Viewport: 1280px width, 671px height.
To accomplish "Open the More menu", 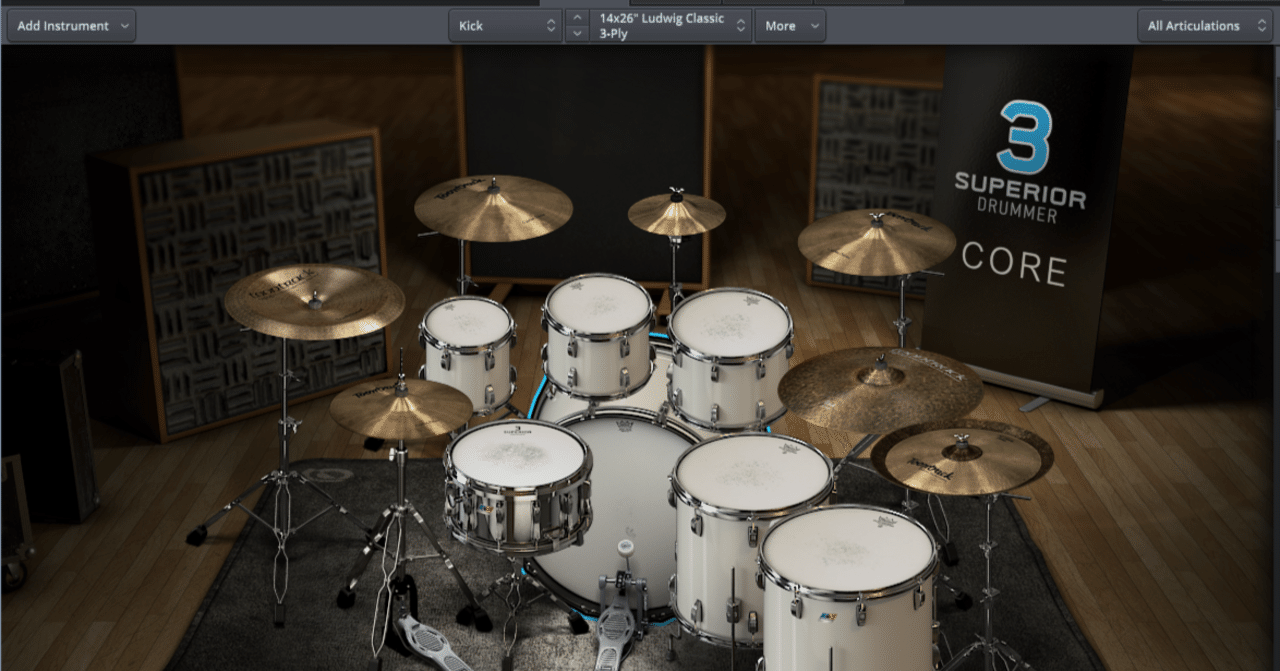I will (790, 26).
